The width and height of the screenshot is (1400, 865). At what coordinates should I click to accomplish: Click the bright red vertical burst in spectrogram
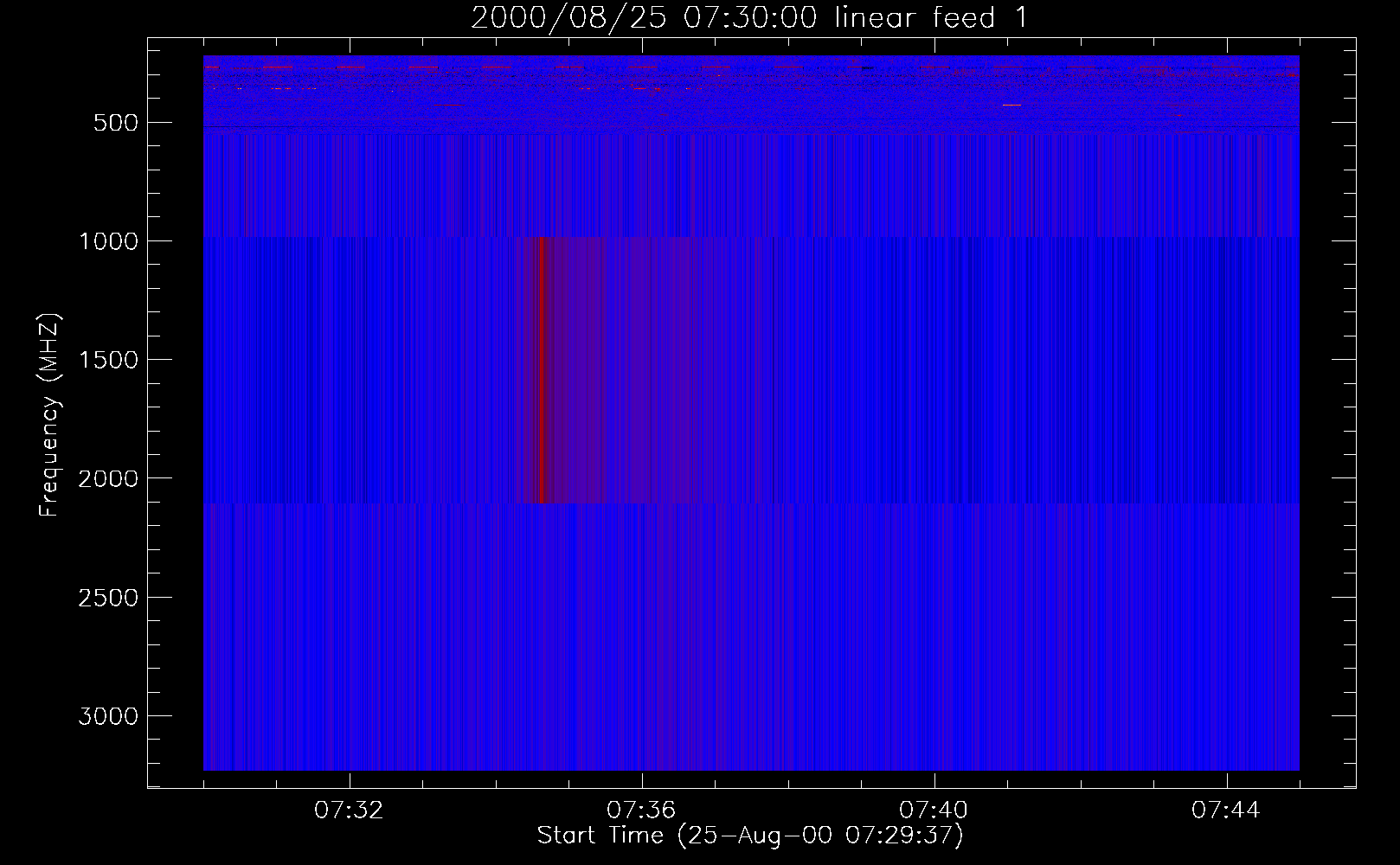(x=542, y=369)
